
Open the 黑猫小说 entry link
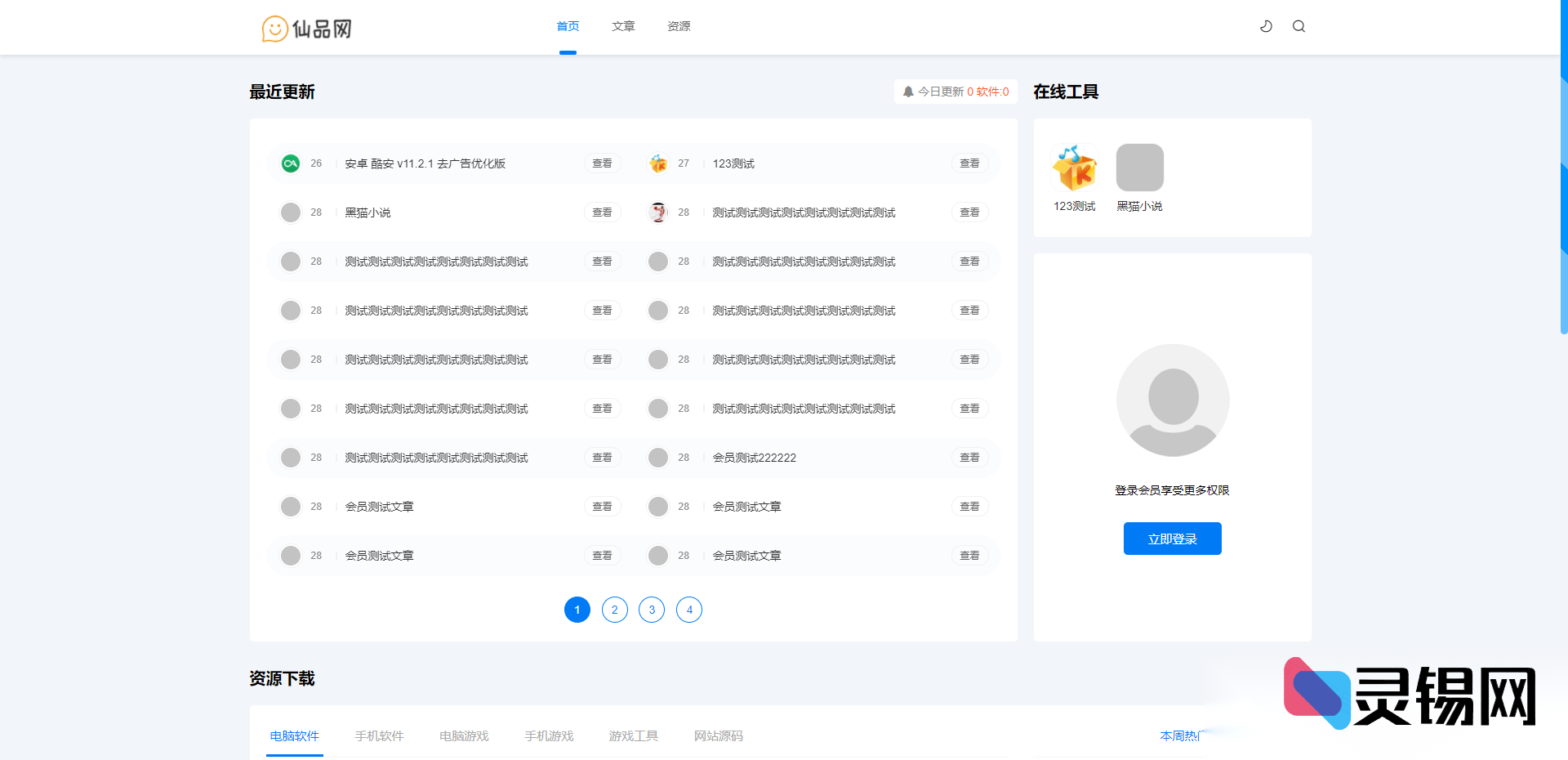click(367, 212)
